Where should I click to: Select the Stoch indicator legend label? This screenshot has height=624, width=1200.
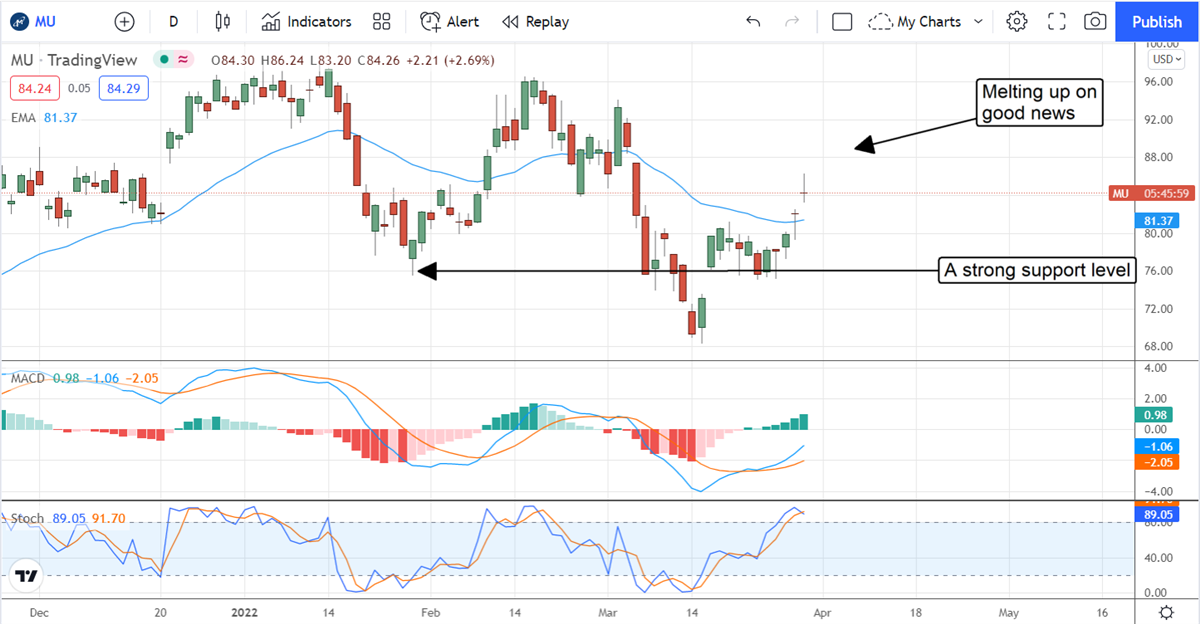[x=28, y=518]
